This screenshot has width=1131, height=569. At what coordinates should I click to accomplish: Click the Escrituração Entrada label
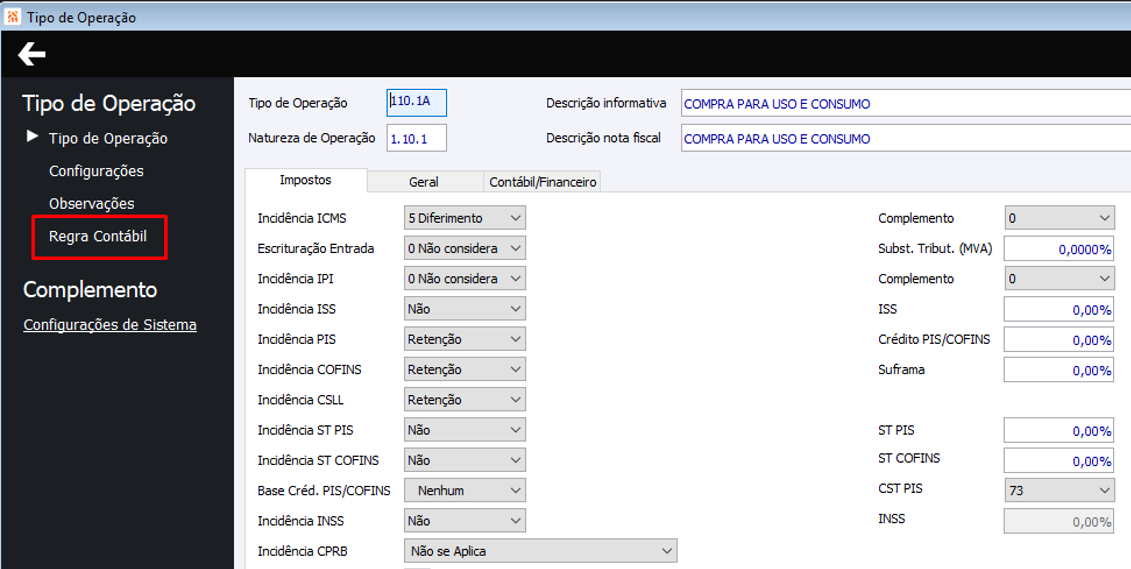[x=316, y=248]
